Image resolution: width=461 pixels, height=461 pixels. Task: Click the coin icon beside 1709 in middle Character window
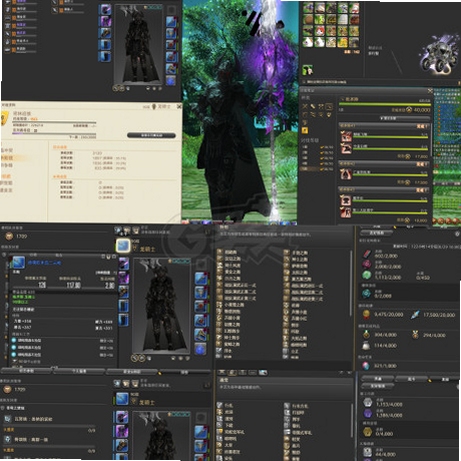(x=9, y=236)
